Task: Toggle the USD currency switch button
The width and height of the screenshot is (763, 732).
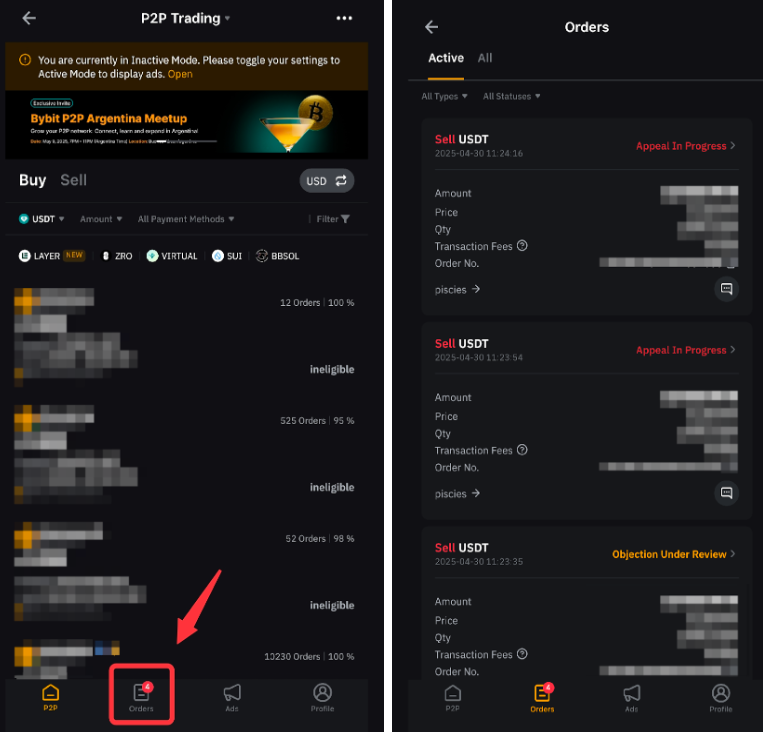Action: click(327, 181)
